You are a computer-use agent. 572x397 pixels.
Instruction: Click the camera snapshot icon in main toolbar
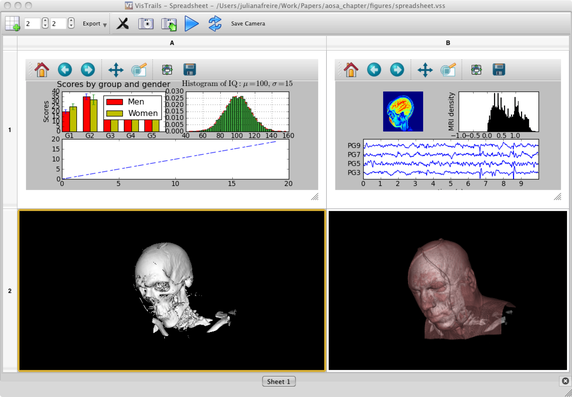coord(146,24)
